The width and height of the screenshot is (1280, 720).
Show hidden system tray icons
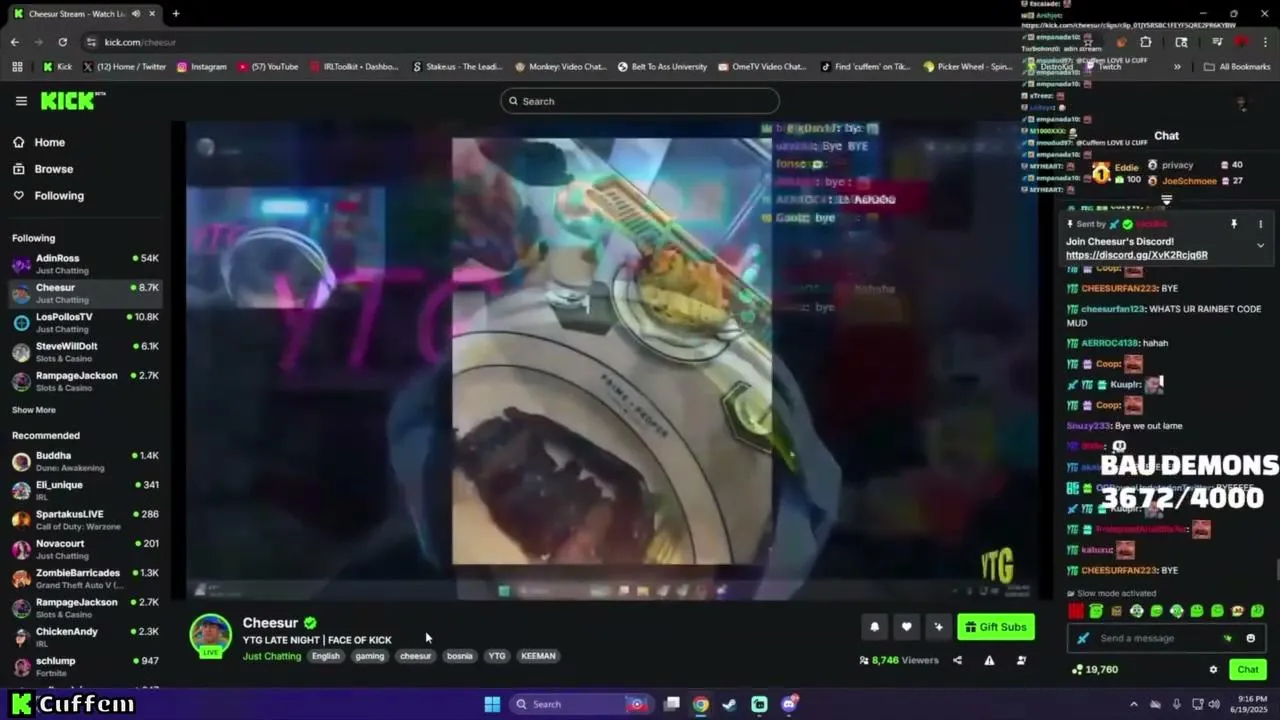point(1133,704)
